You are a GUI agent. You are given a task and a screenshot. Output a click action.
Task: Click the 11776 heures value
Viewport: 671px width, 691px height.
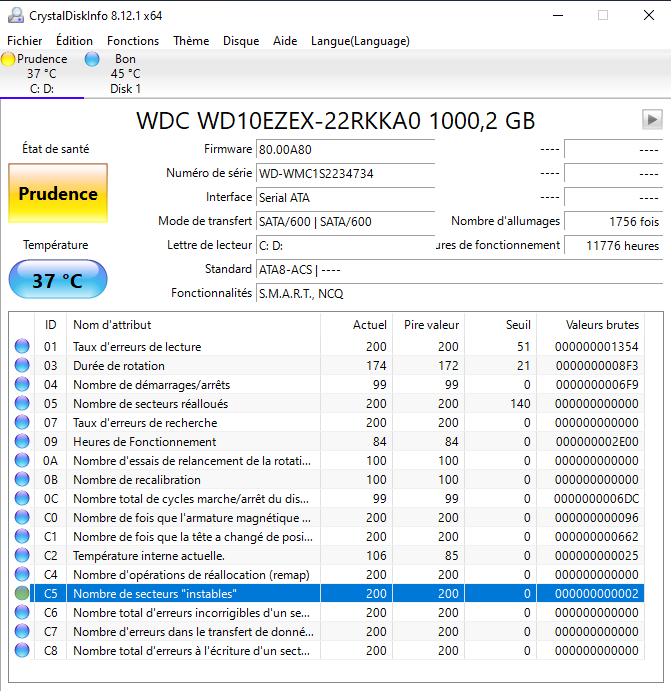coord(613,245)
